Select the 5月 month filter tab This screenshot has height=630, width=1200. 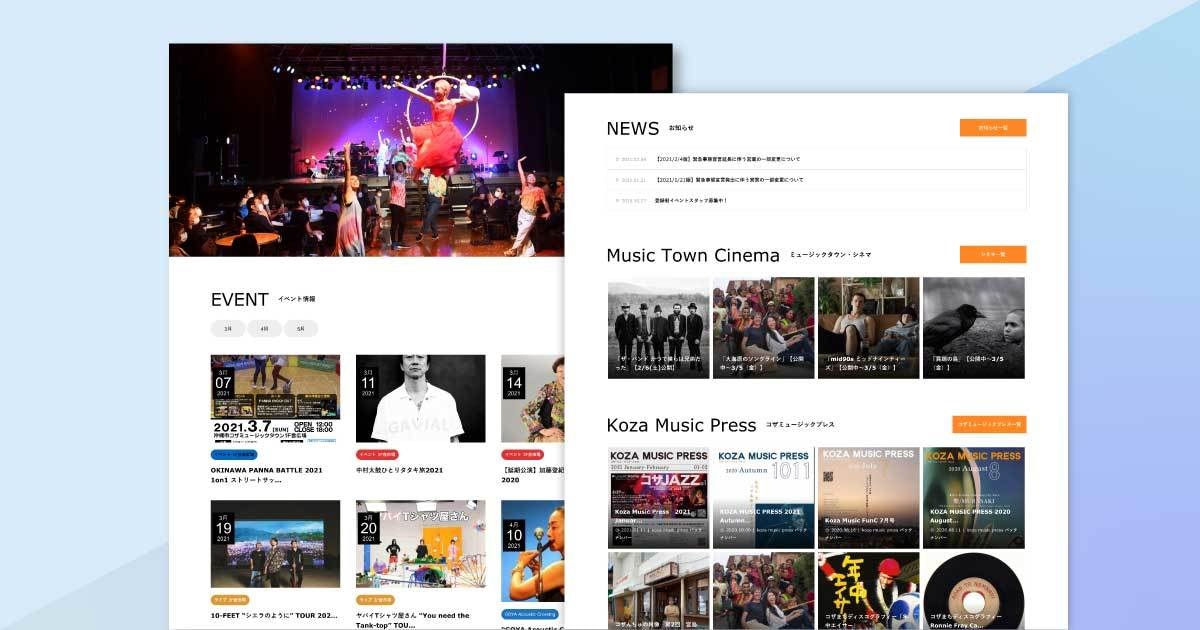[301, 328]
